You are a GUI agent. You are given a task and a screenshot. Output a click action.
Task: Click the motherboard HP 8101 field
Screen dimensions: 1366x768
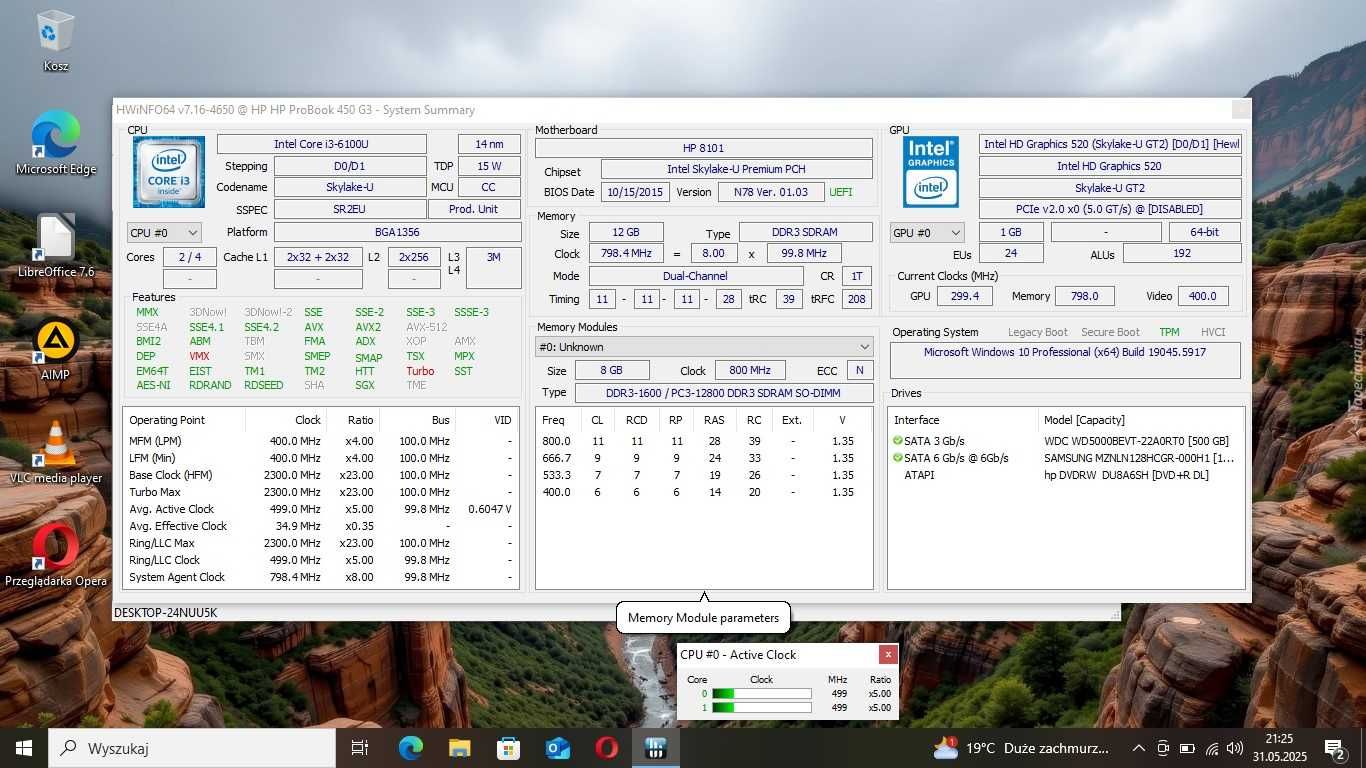click(x=704, y=148)
